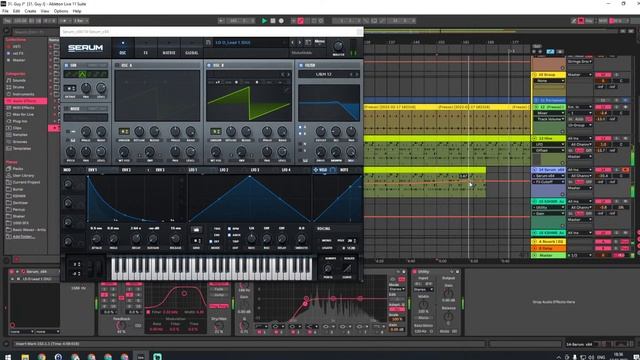Switch to Serum FX tab

click(145, 48)
